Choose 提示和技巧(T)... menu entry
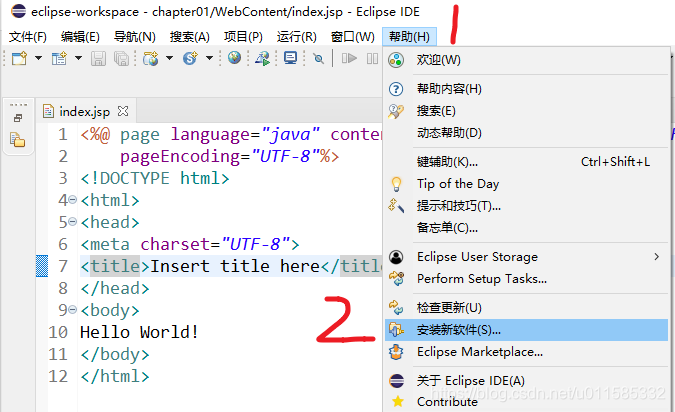675x412 pixels. point(526,206)
